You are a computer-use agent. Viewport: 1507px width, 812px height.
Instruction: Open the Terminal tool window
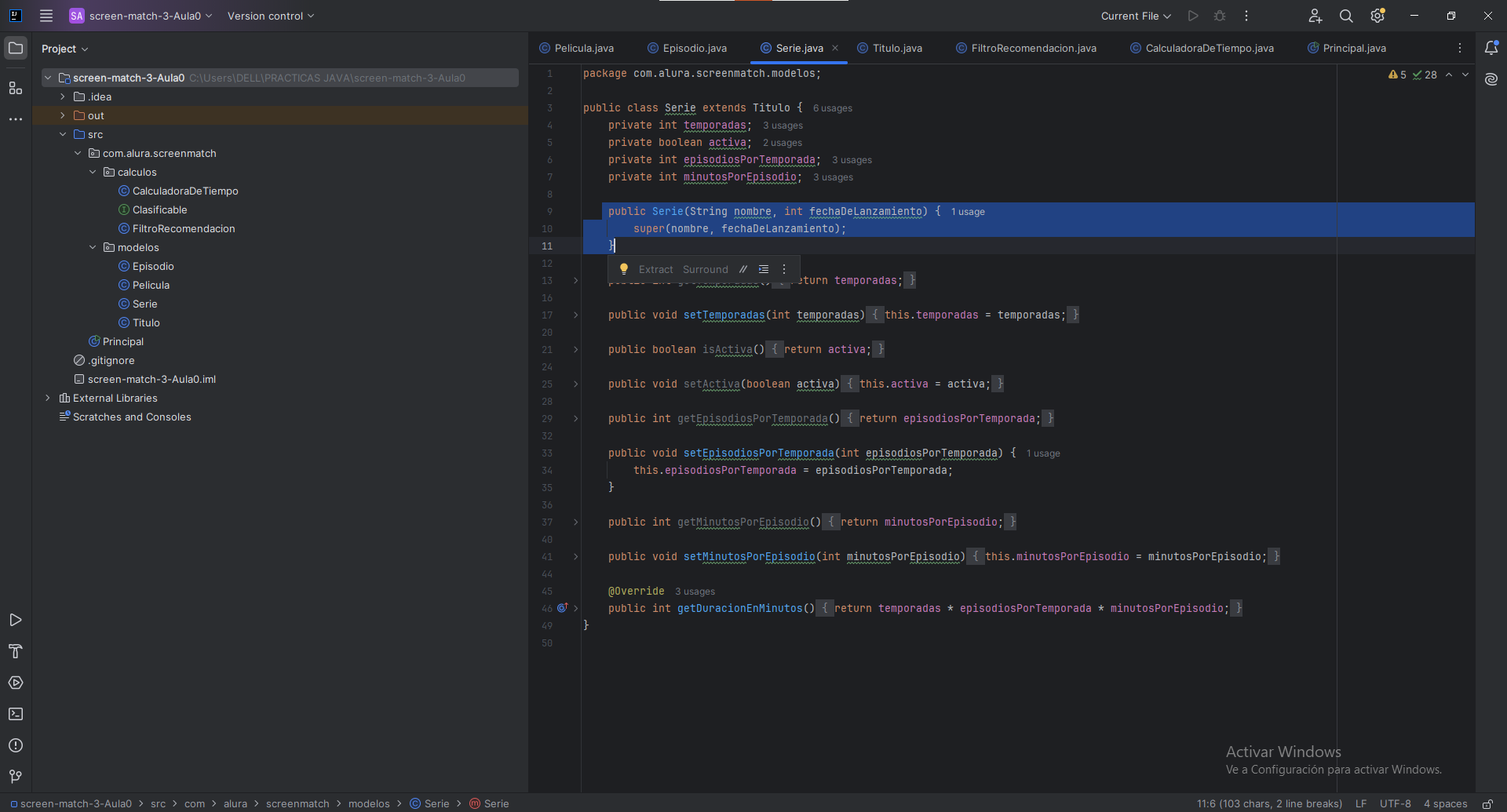pyautogui.click(x=16, y=714)
